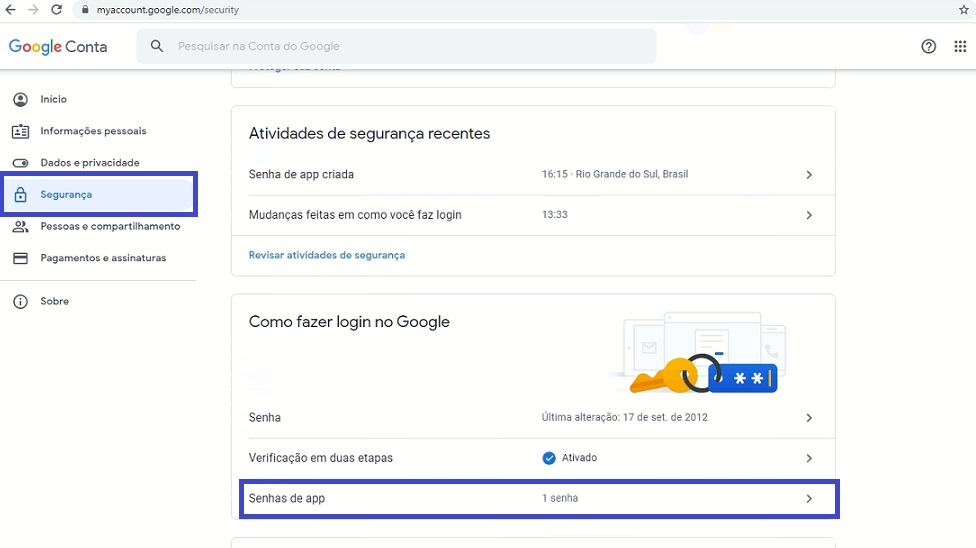The height and width of the screenshot is (548, 976).
Task: Click the Google Conta logo
Action: tap(58, 47)
